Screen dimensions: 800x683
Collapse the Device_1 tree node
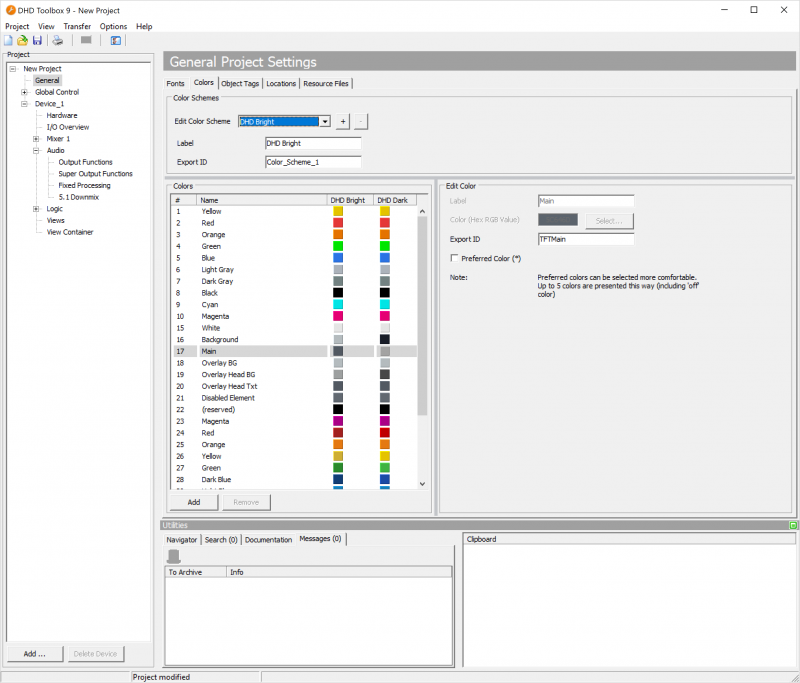tap(24, 104)
